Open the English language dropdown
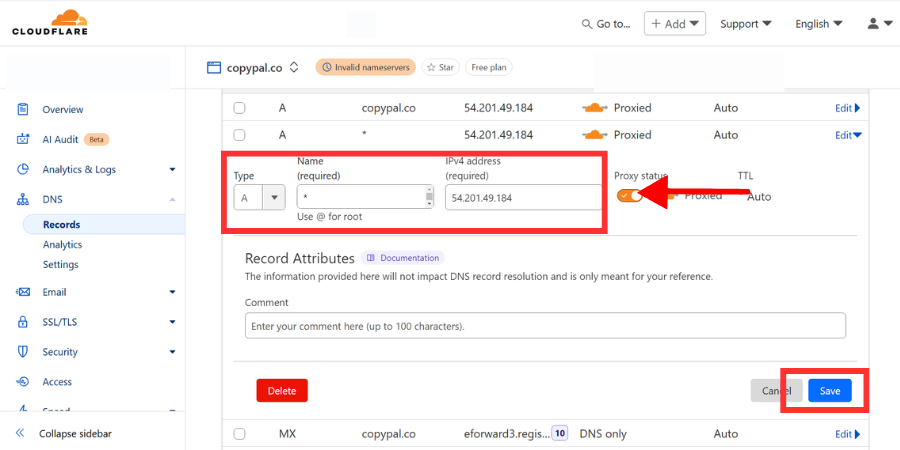Image resolution: width=900 pixels, height=450 pixels. pos(818,24)
